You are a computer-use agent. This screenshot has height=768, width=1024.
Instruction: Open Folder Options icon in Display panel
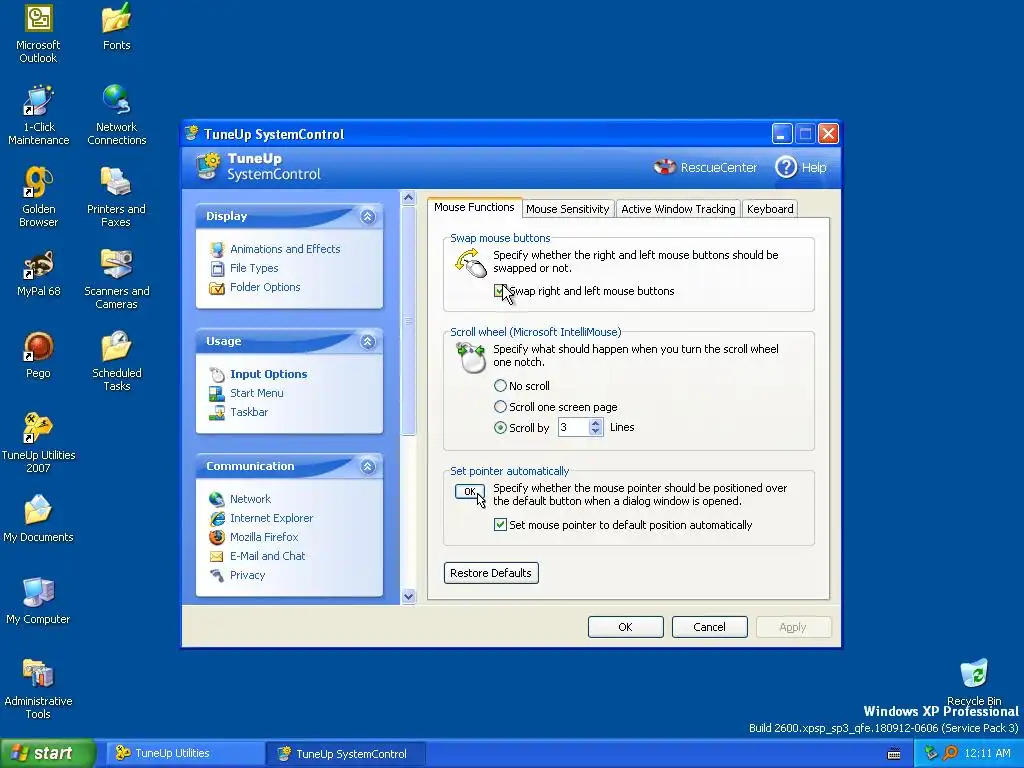tap(217, 287)
